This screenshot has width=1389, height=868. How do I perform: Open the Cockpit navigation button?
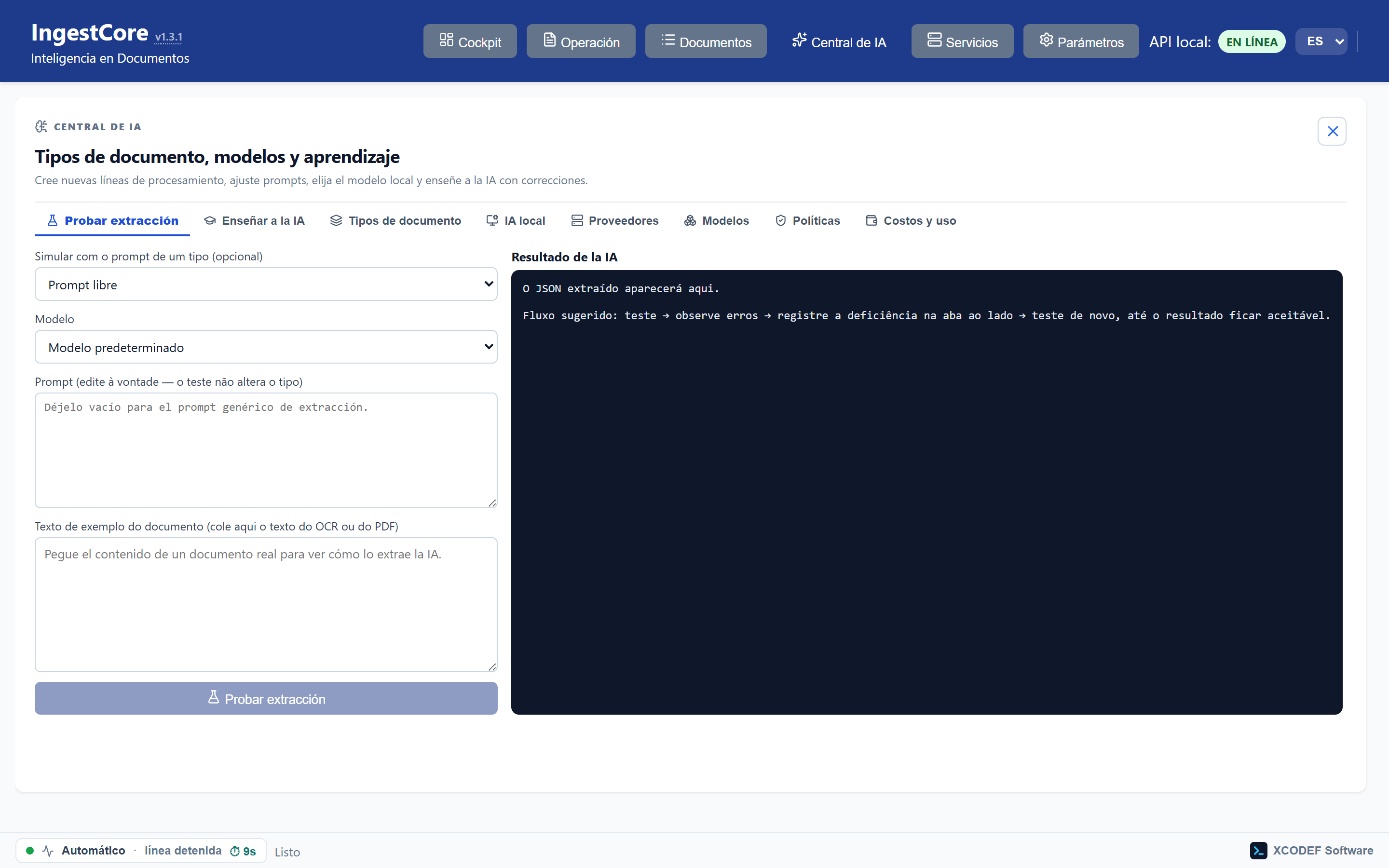coord(469,41)
